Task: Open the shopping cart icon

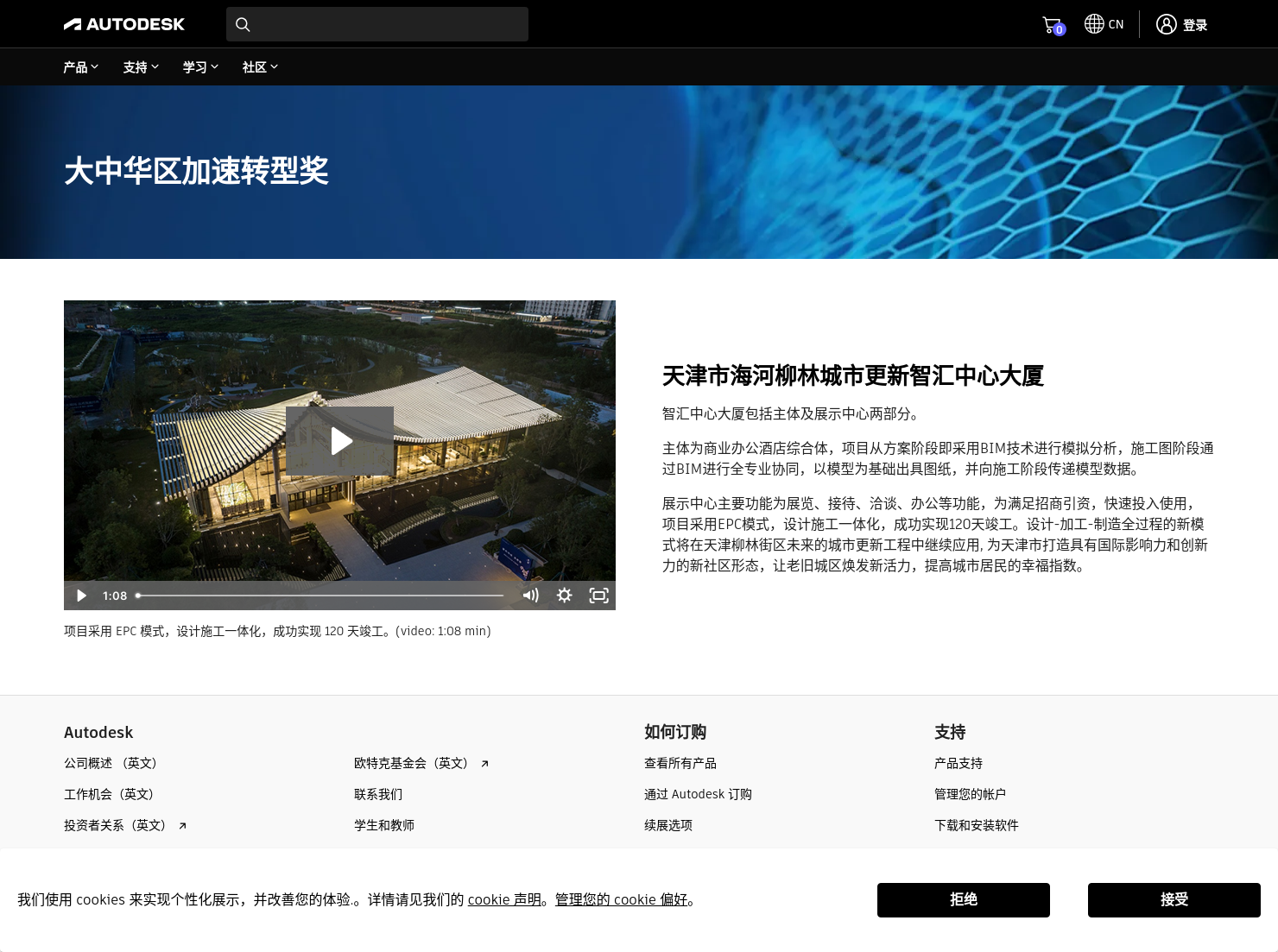Action: click(x=1051, y=23)
